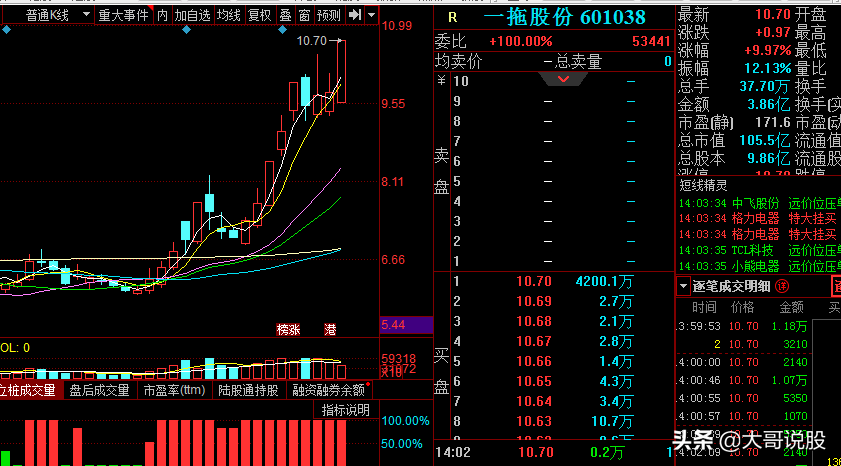Add stock via 加自选 button
This screenshot has width=841, height=466.
pos(193,15)
